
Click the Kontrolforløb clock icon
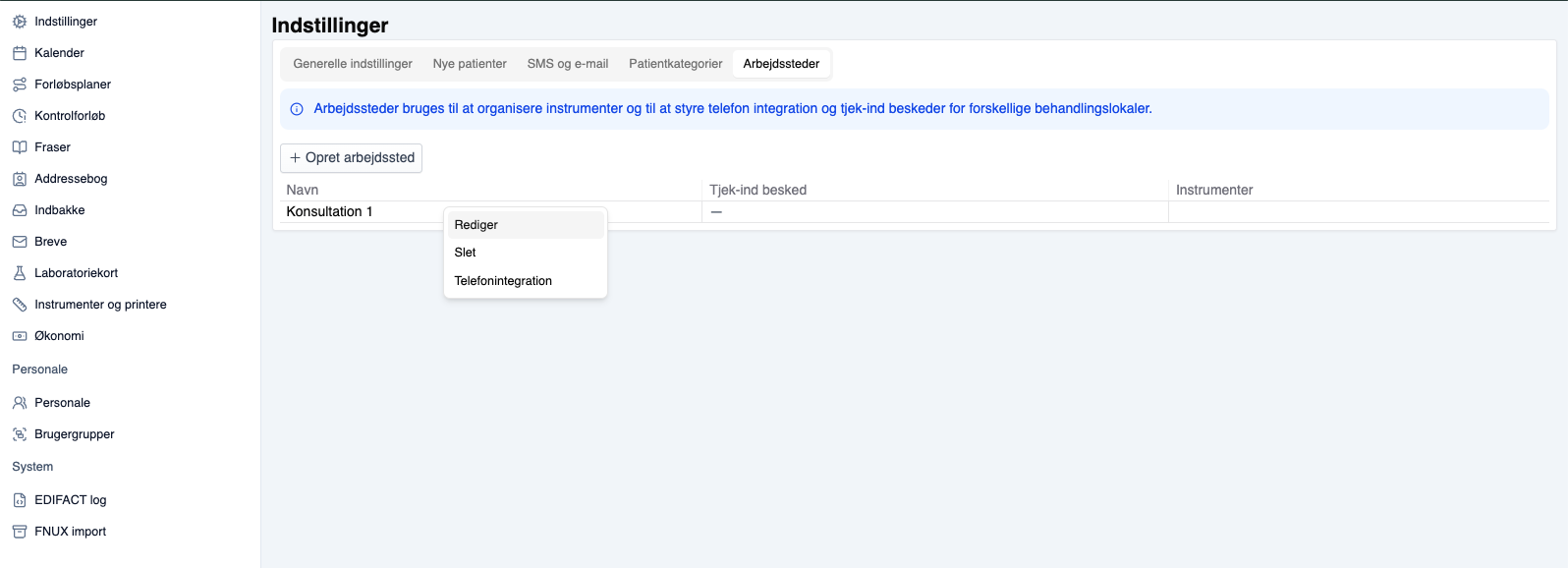click(20, 116)
